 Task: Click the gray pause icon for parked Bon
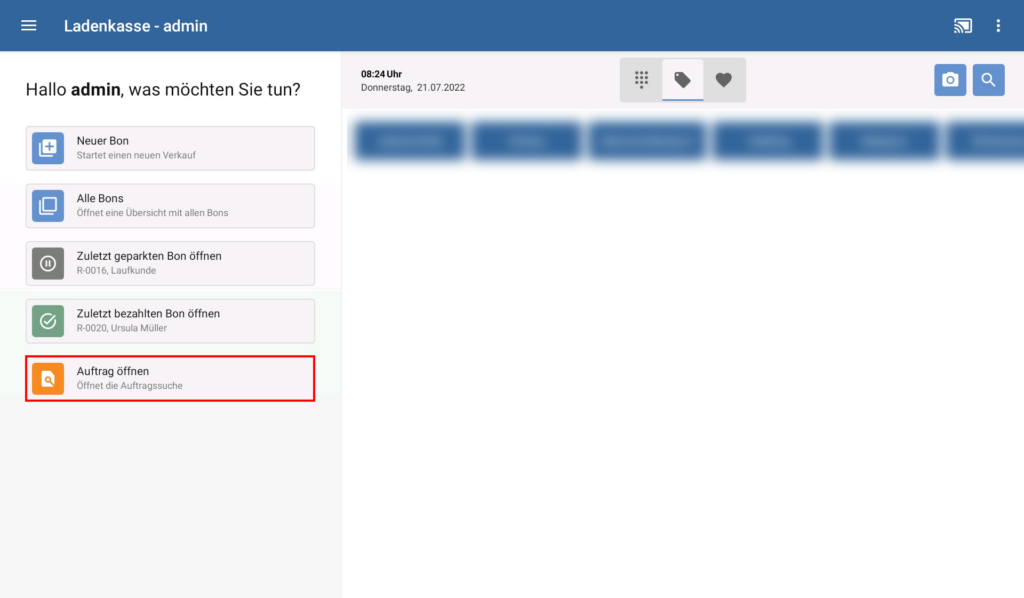click(x=48, y=263)
